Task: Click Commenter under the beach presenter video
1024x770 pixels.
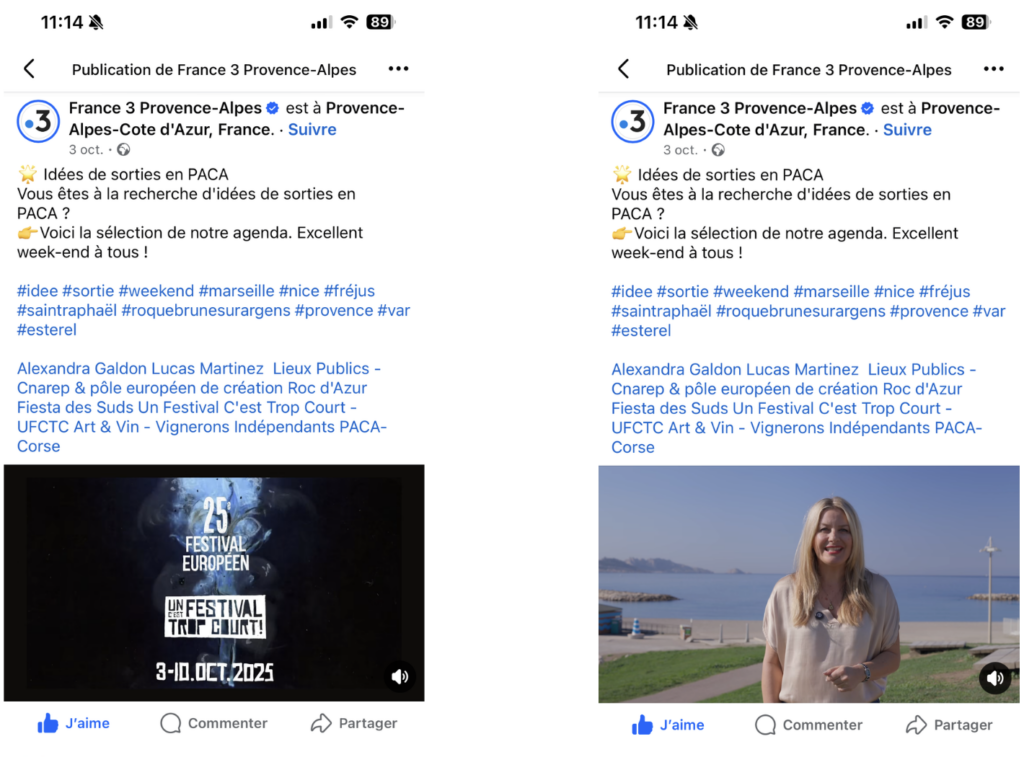Action: pyautogui.click(x=809, y=725)
